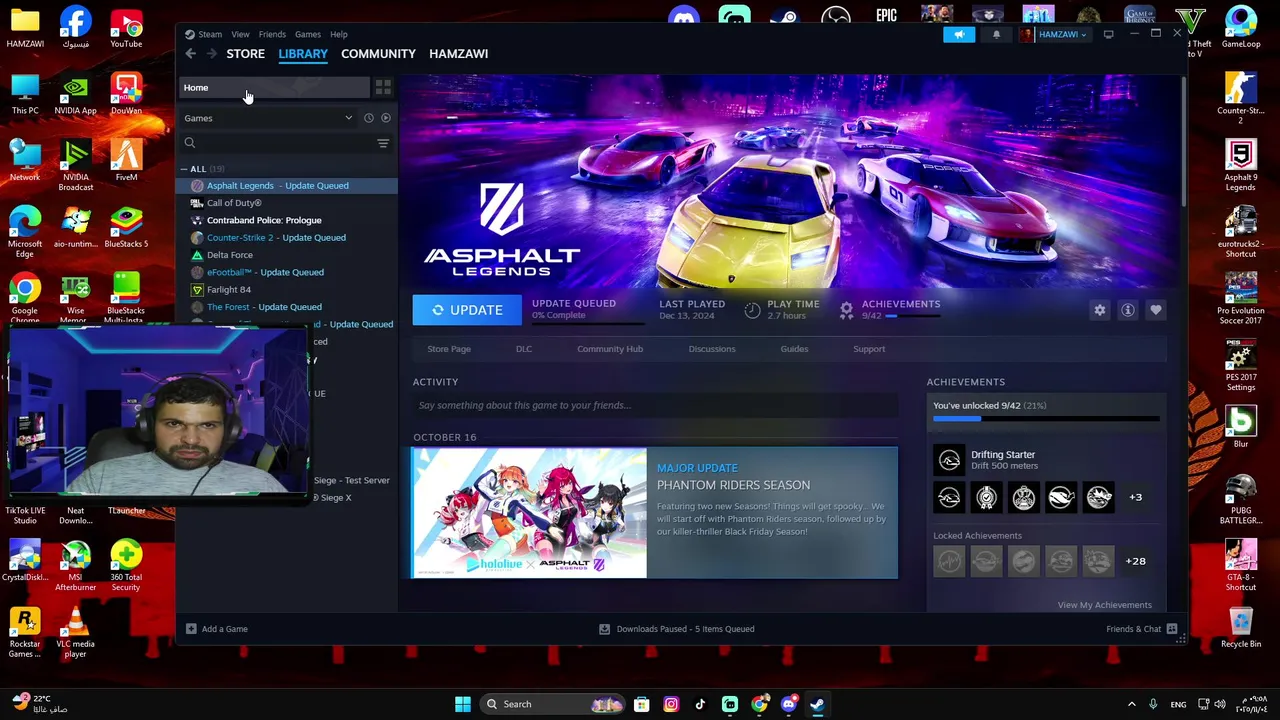Show 28 more locked achievements

(1136, 561)
